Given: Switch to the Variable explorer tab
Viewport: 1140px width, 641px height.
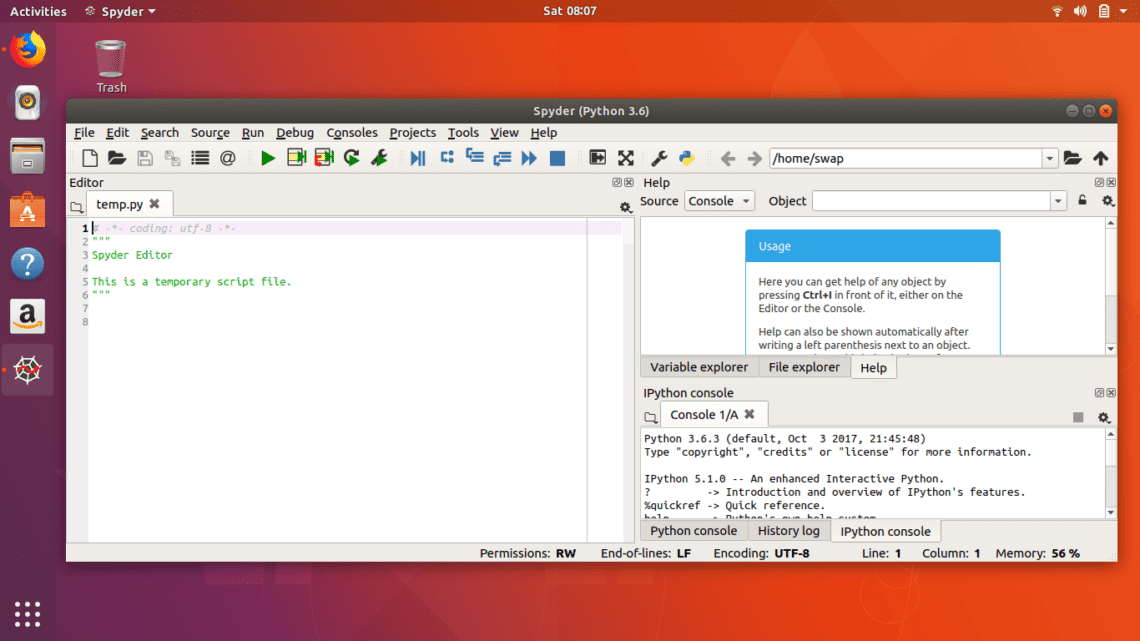Looking at the screenshot, I should [x=699, y=367].
